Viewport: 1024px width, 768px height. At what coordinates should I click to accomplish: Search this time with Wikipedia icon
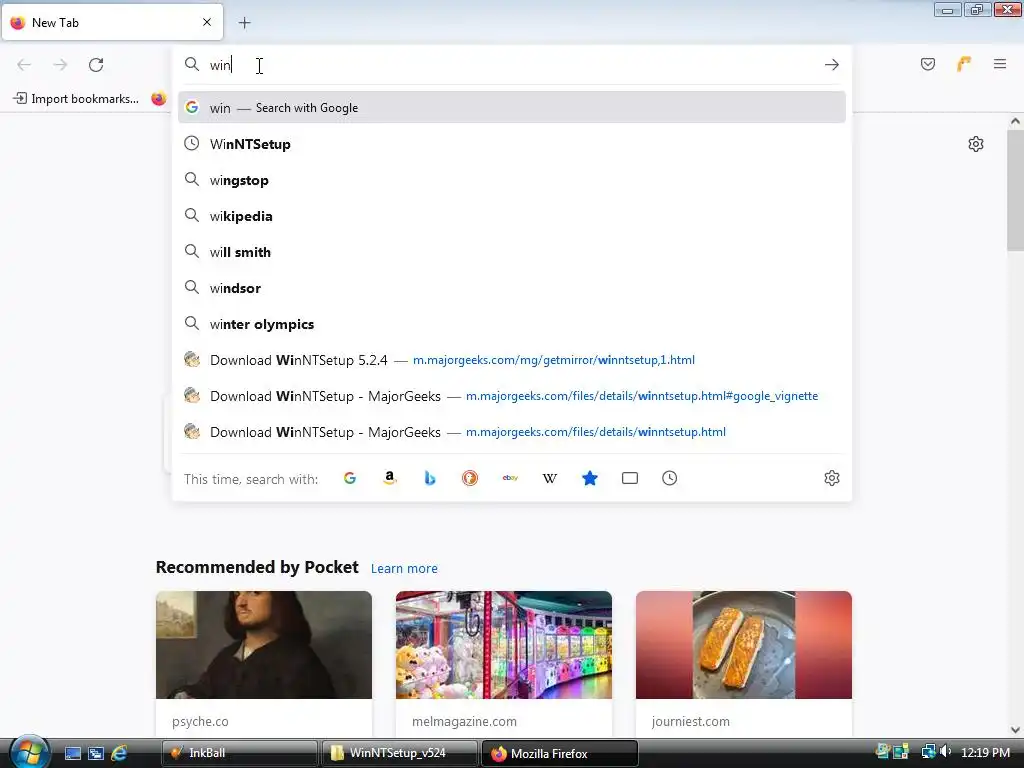[550, 478]
